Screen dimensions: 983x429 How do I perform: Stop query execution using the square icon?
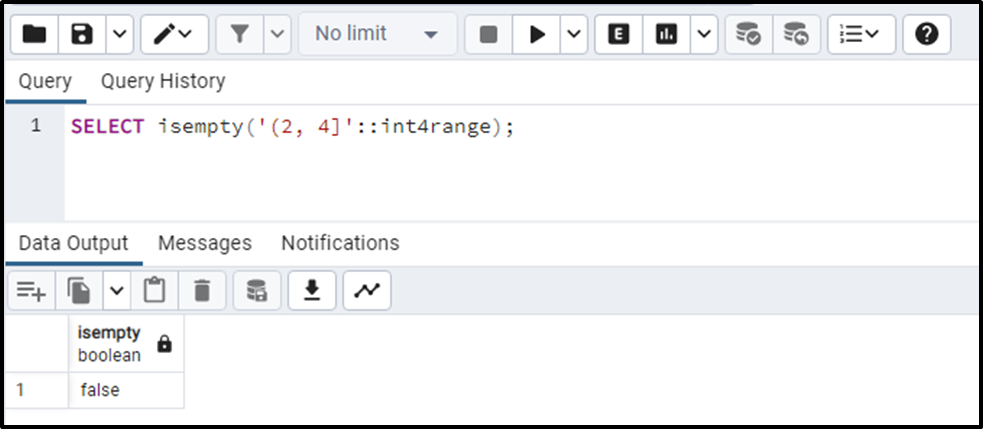488,34
